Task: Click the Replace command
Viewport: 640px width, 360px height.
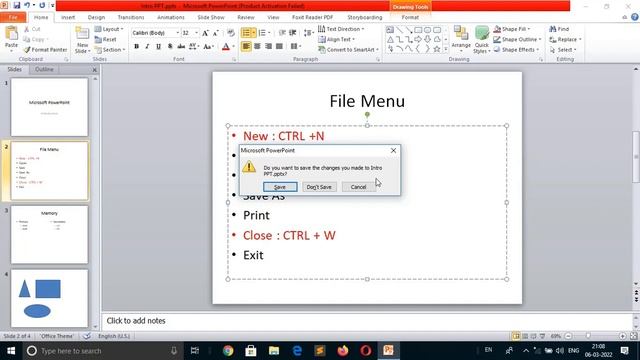Action: click(565, 39)
